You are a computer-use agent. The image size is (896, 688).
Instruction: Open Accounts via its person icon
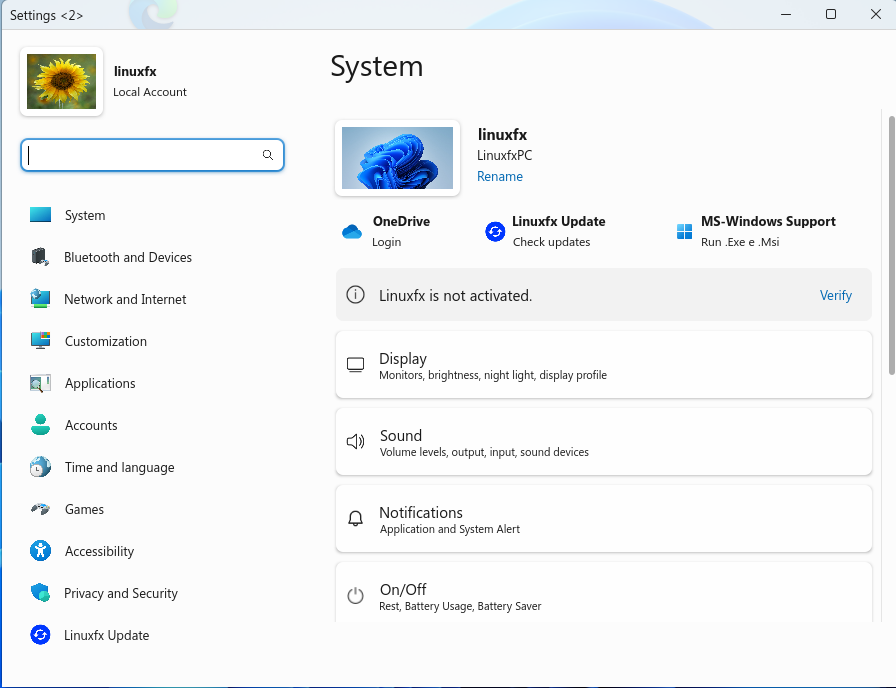click(40, 425)
